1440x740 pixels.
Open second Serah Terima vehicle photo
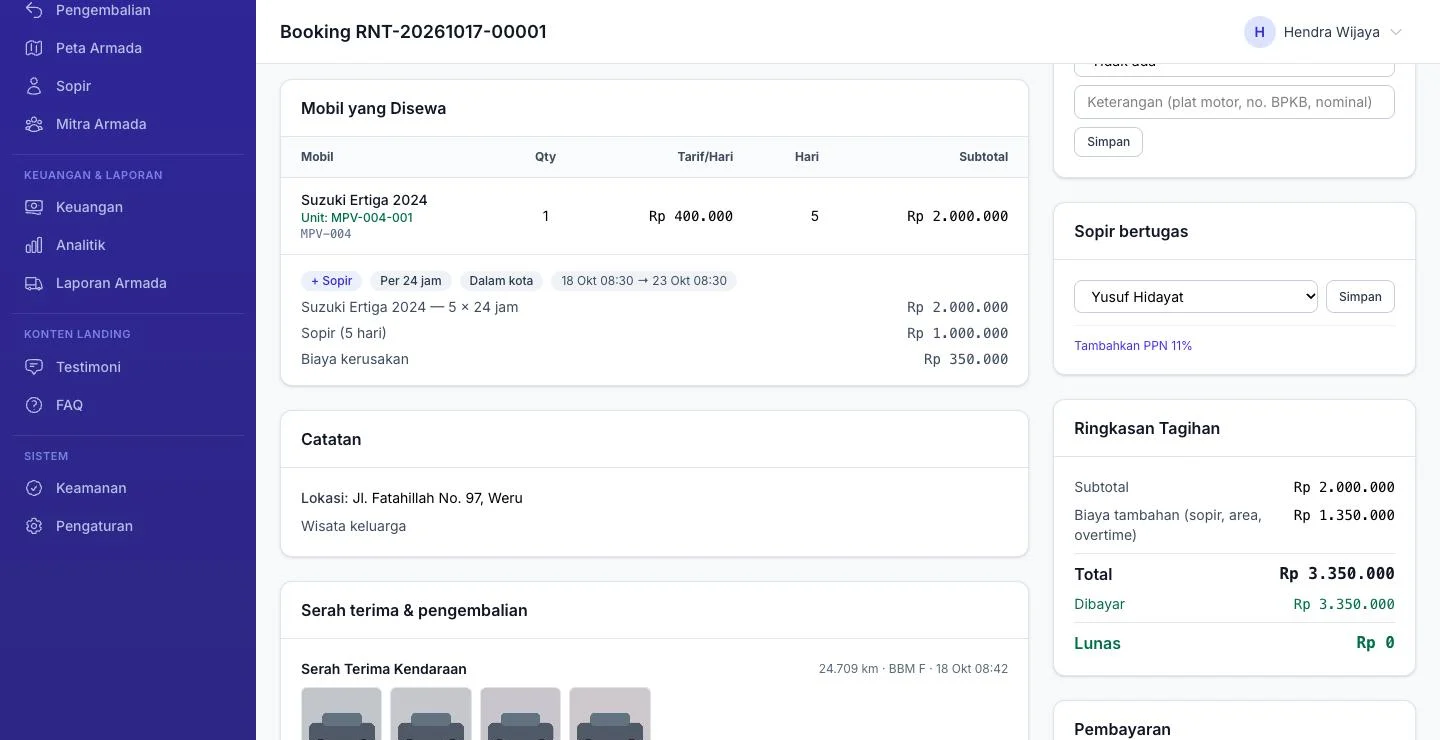pos(431,714)
